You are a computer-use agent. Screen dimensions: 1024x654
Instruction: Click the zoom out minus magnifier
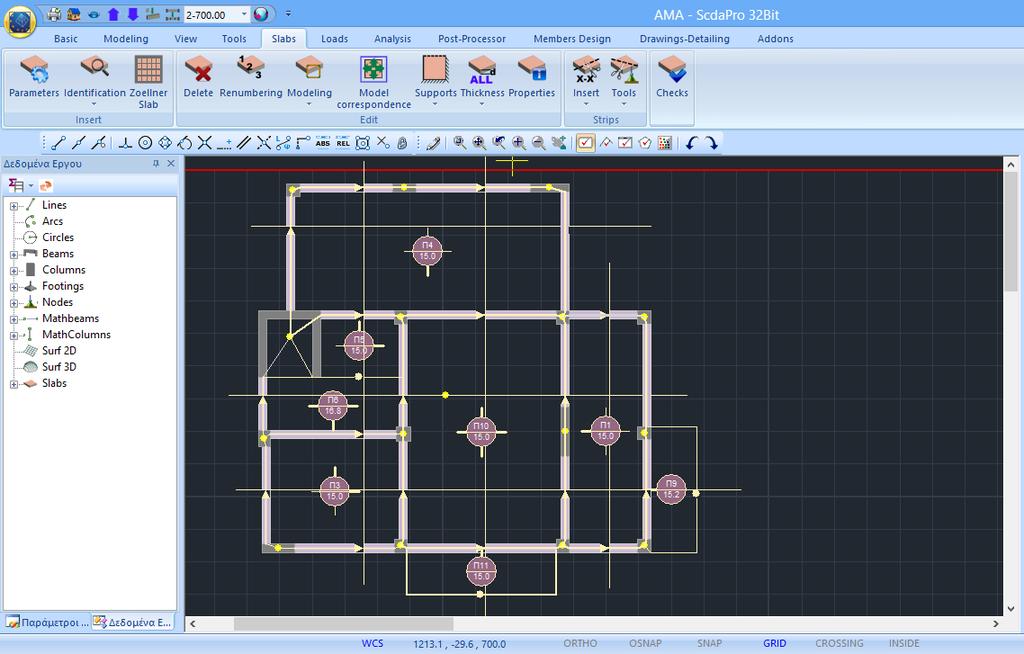click(538, 142)
